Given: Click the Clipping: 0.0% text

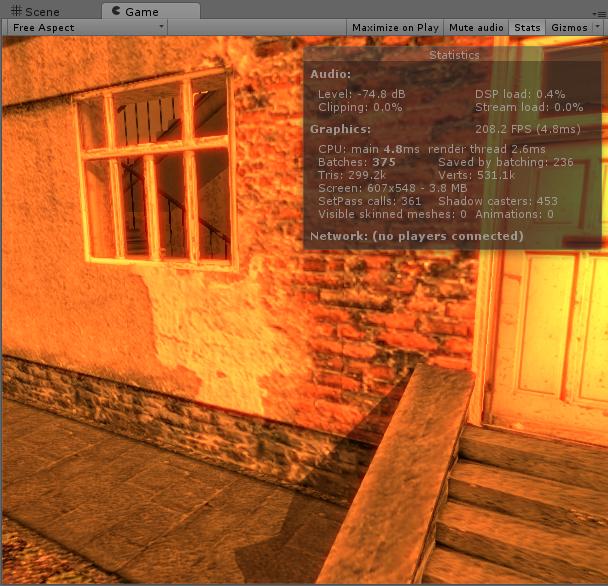Looking at the screenshot, I should (x=360, y=107).
